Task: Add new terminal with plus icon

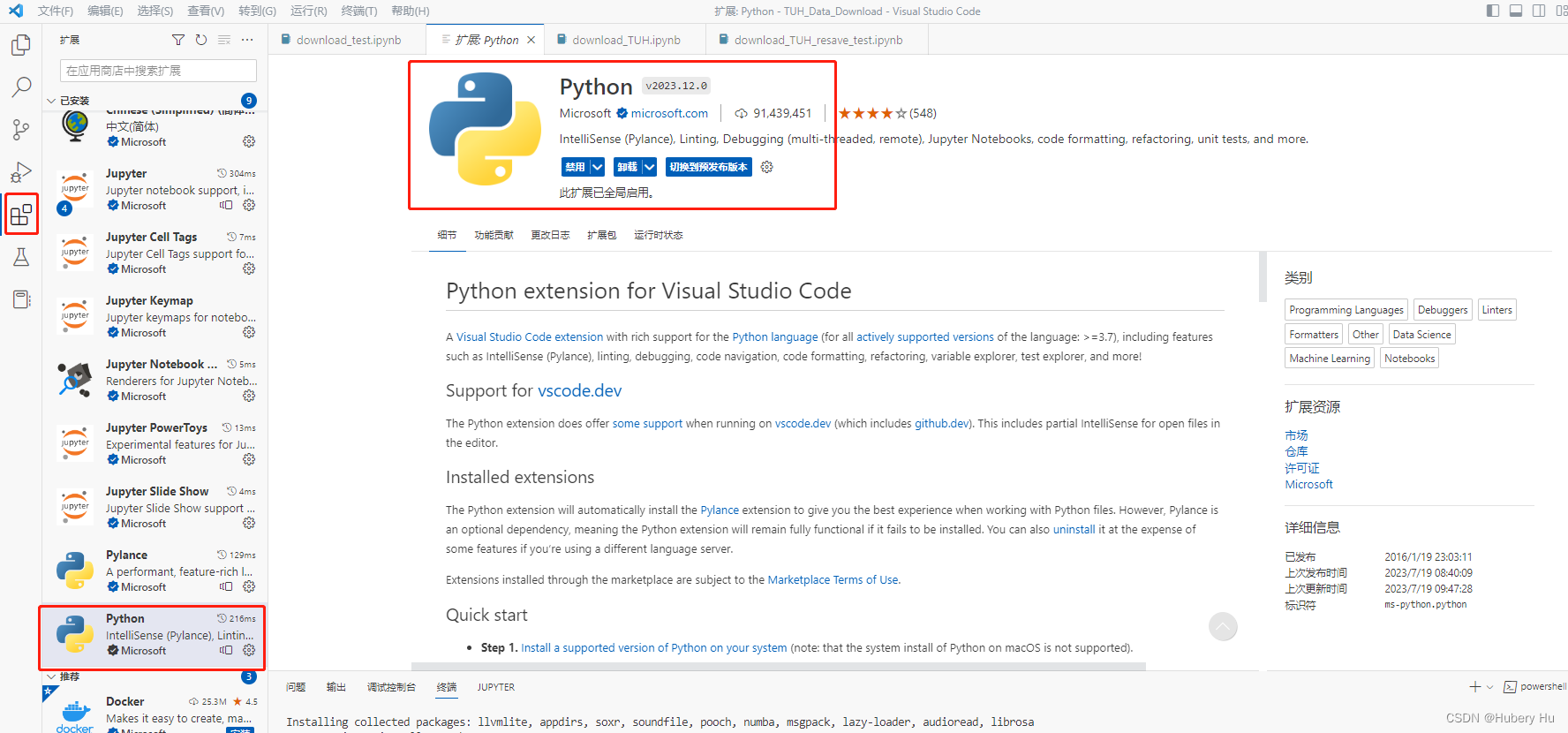Action: (1474, 686)
